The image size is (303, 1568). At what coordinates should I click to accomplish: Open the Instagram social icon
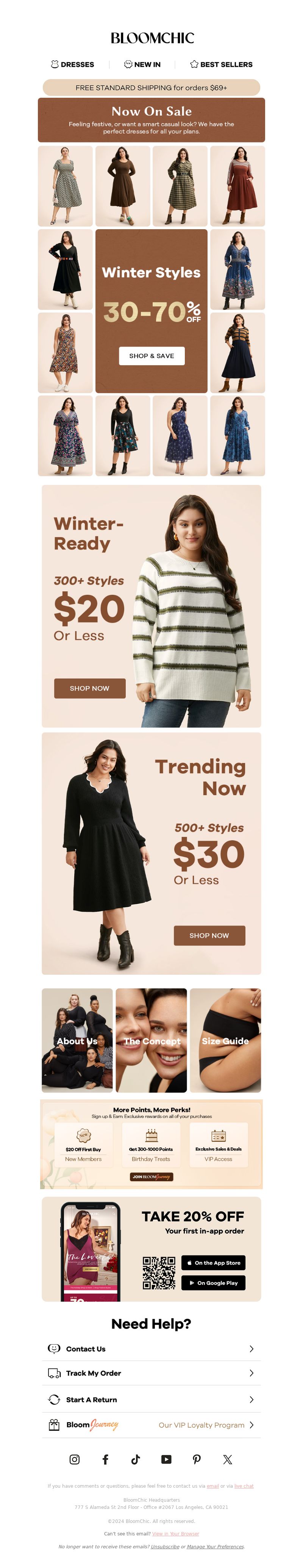click(74, 1459)
